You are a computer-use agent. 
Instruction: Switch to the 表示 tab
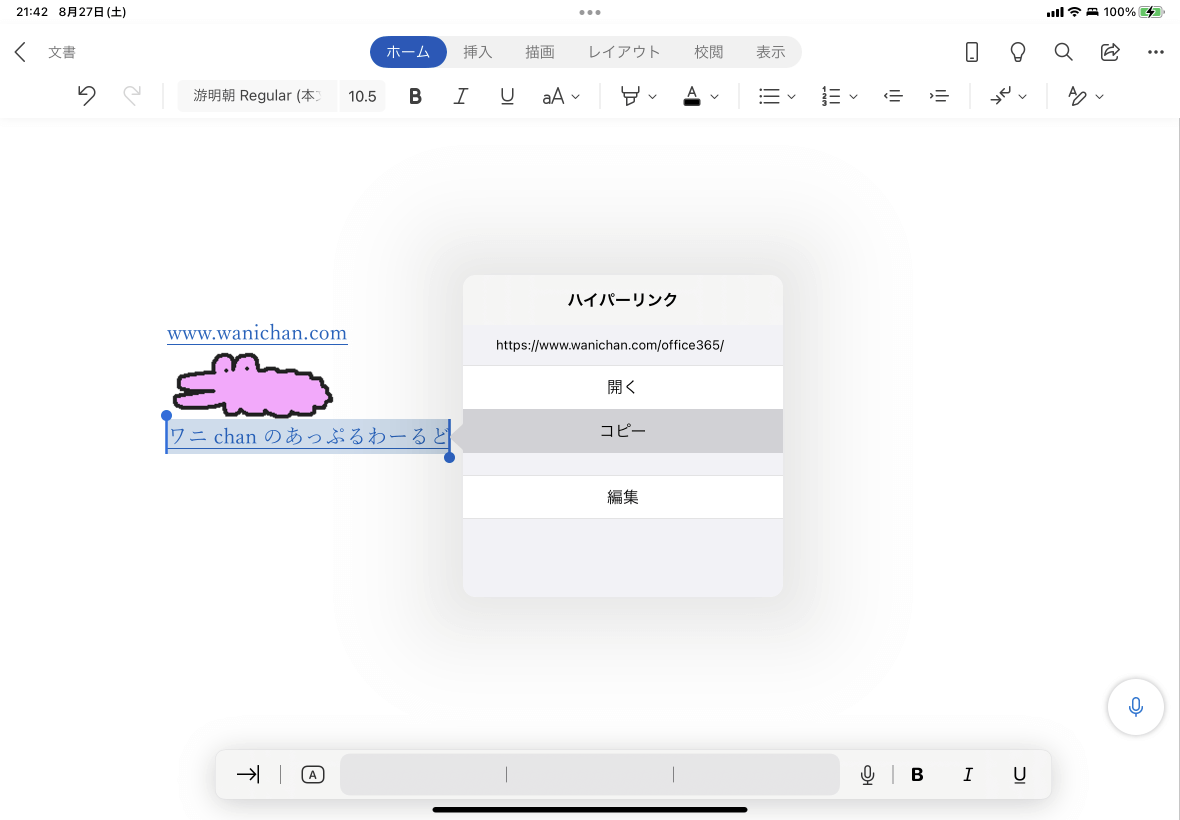pos(771,52)
